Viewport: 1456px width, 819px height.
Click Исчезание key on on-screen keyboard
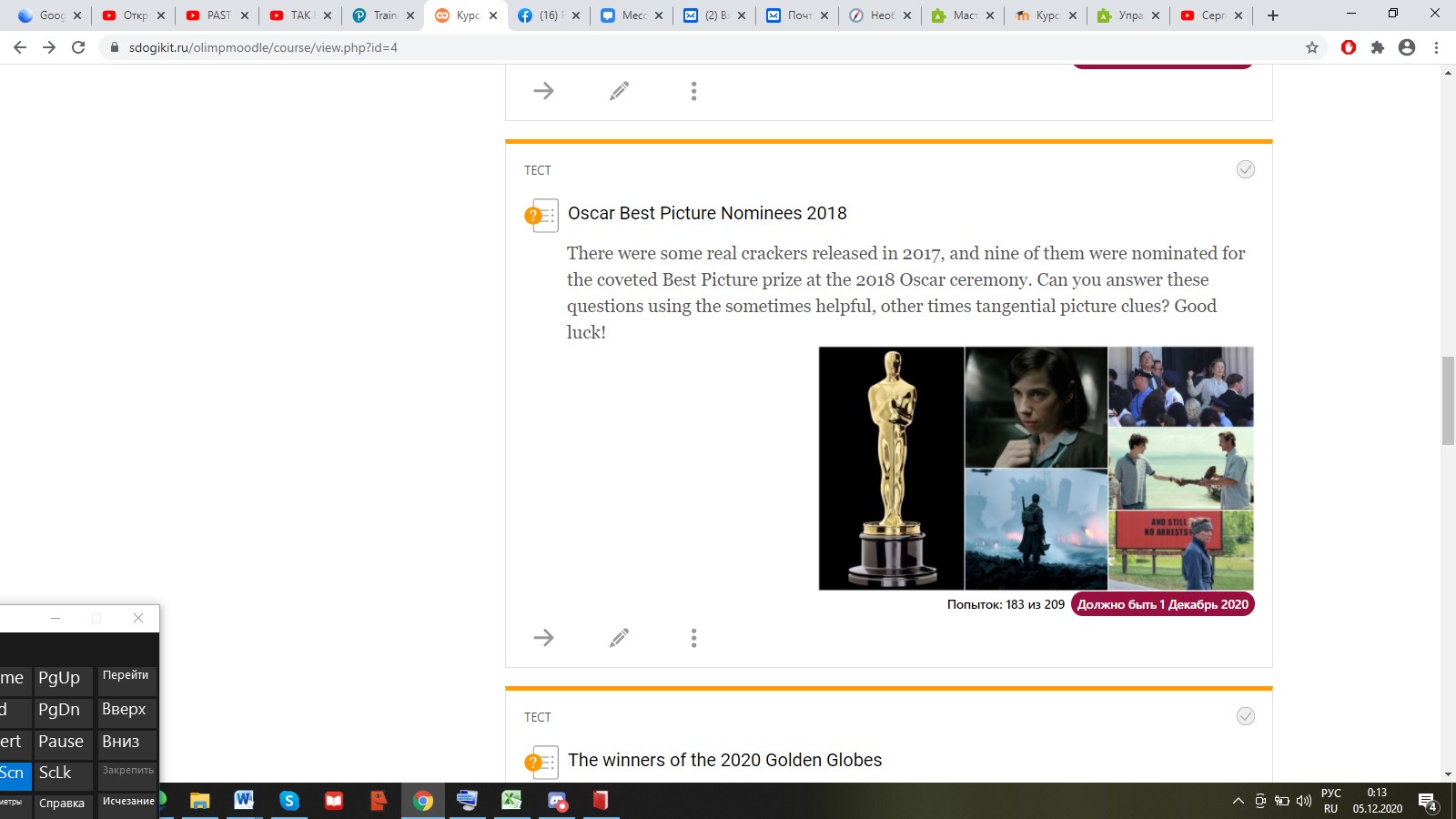click(127, 805)
